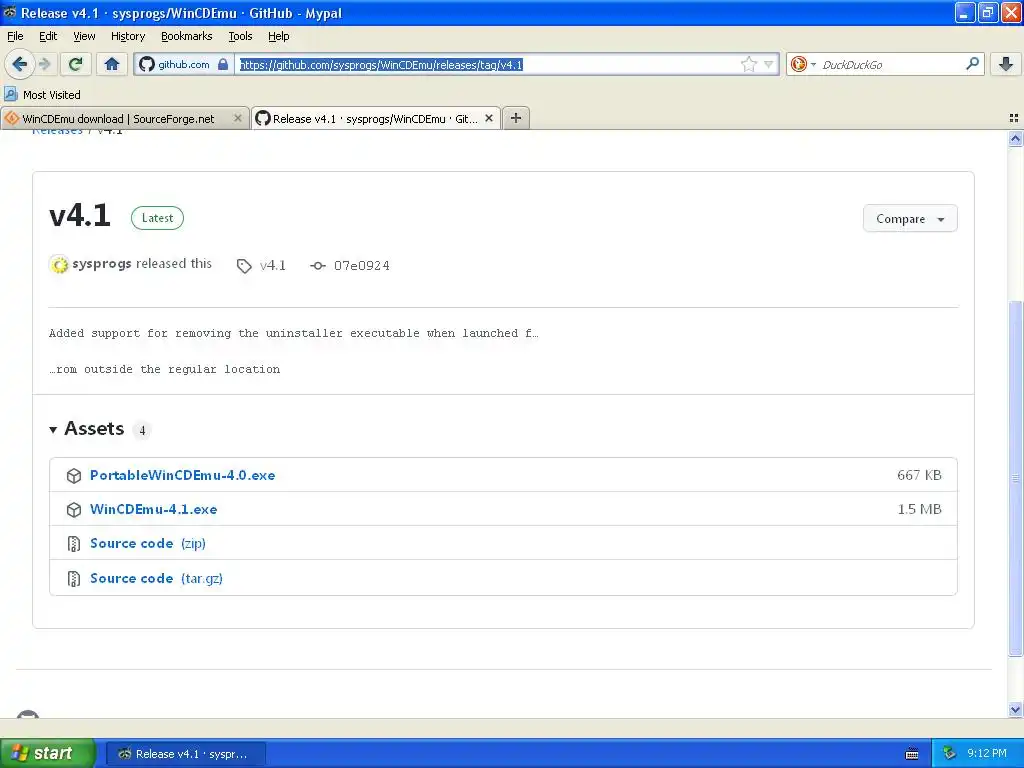Click the 1.5 MB file size text
This screenshot has height=768, width=1024.
click(919, 509)
